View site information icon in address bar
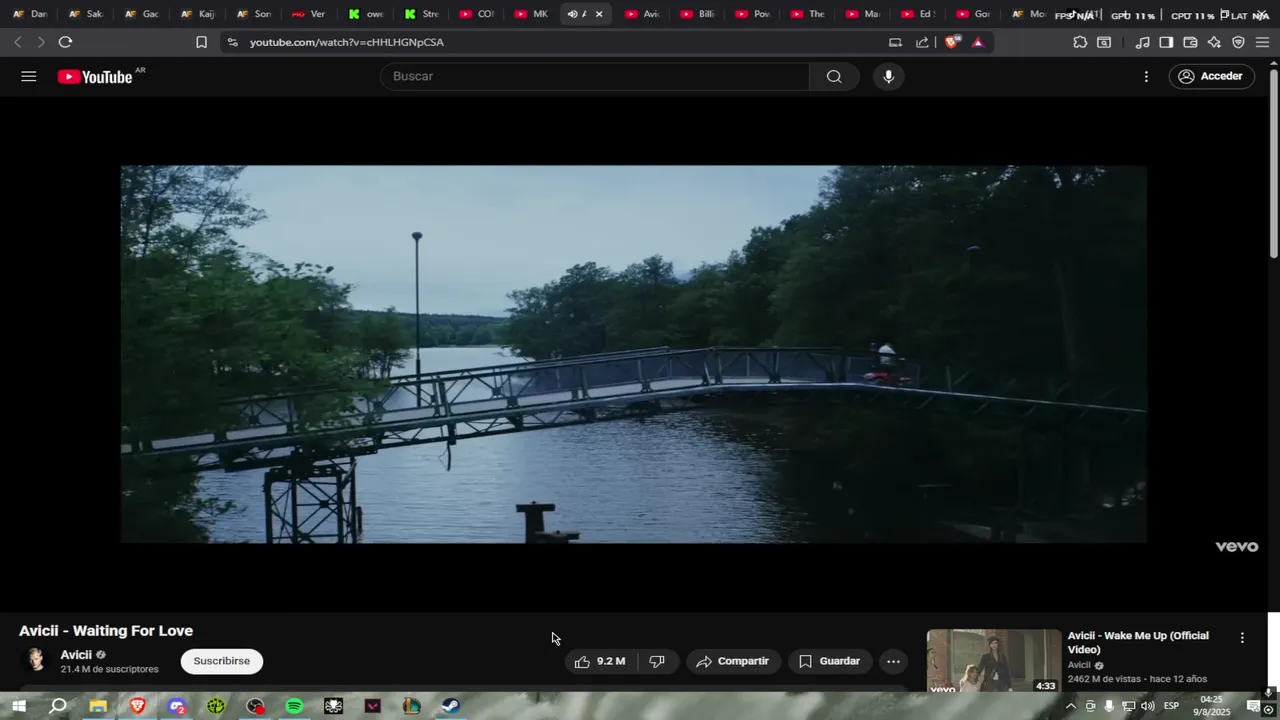The image size is (1280, 720). click(x=233, y=42)
